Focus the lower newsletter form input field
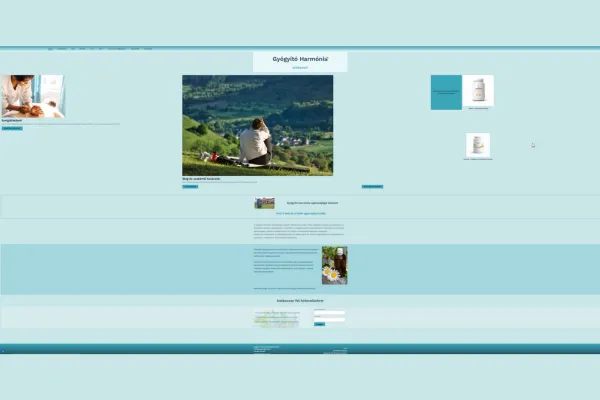600x400 pixels. [x=329, y=320]
